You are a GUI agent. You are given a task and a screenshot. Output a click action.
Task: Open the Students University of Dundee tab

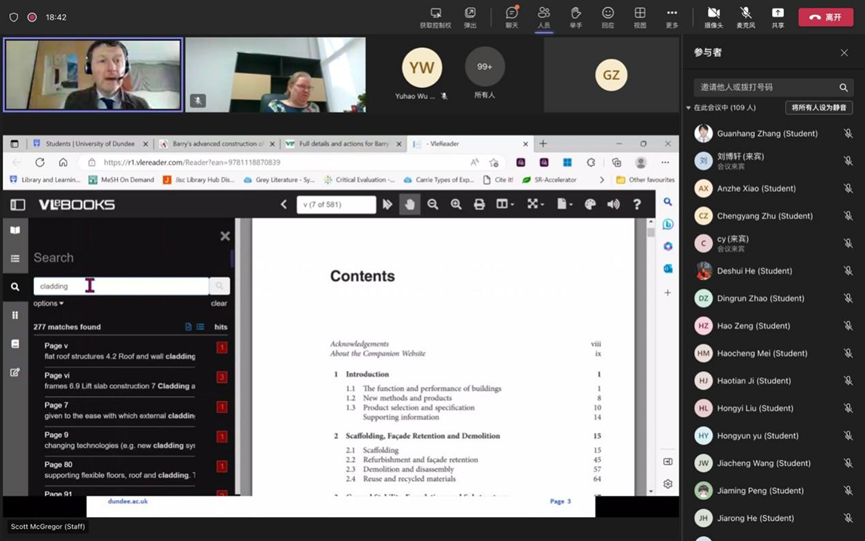pos(90,144)
